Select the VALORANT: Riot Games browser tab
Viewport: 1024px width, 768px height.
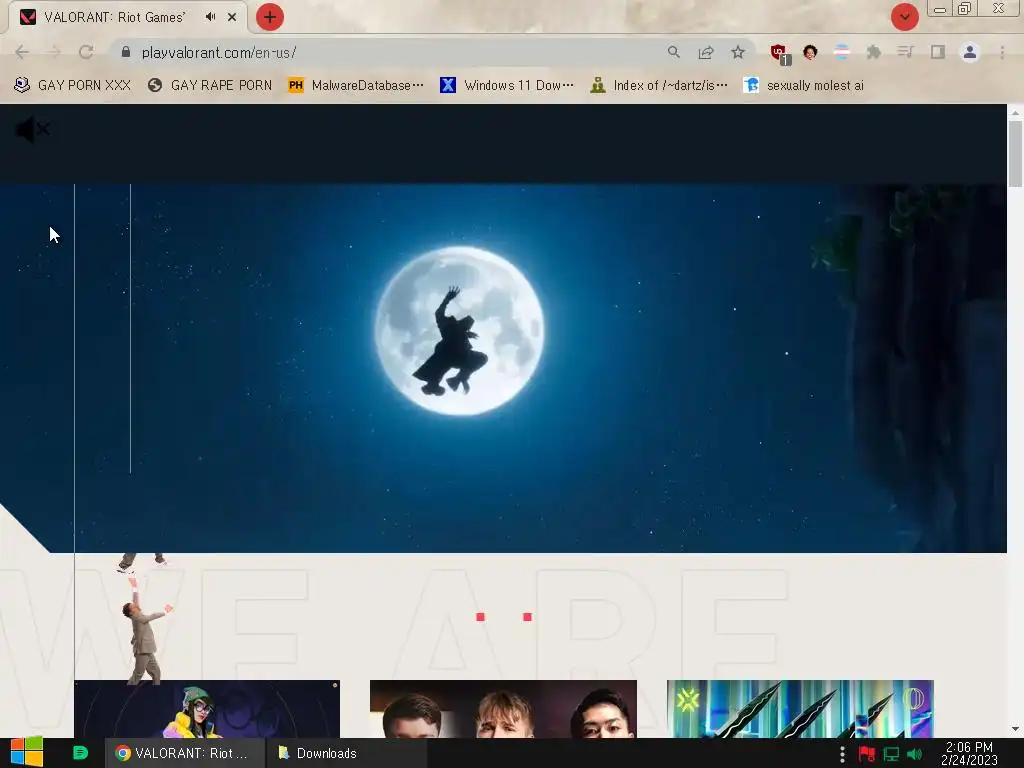[x=127, y=17]
